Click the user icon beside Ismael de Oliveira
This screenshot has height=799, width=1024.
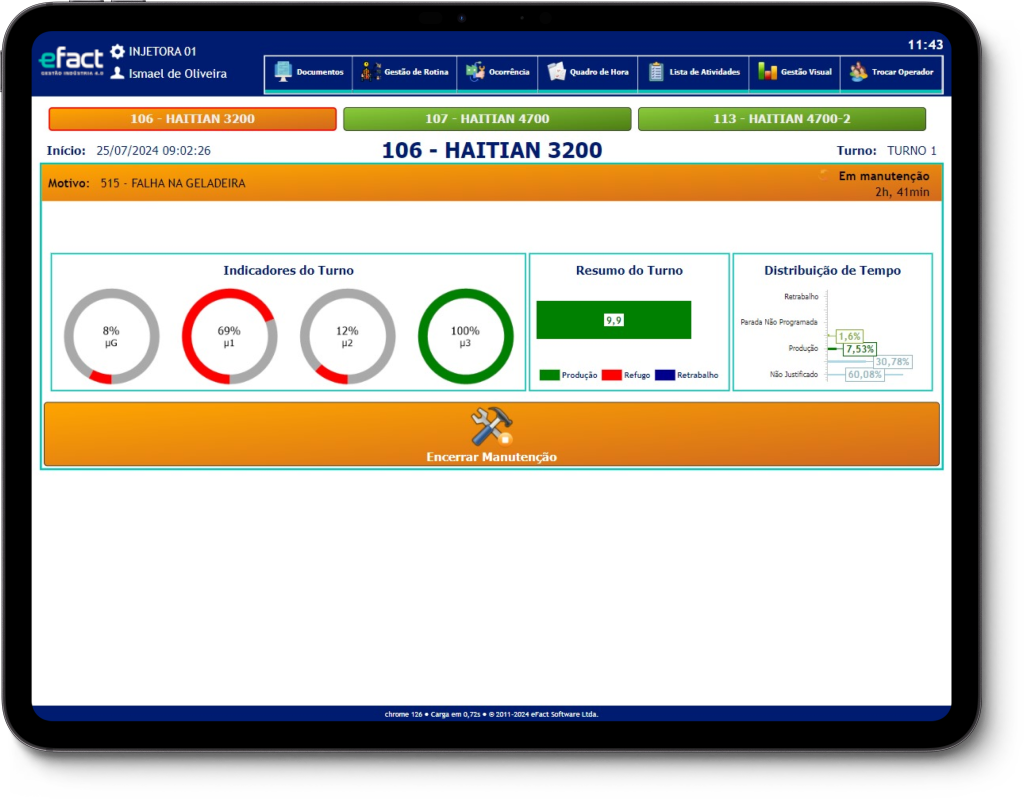pos(118,73)
